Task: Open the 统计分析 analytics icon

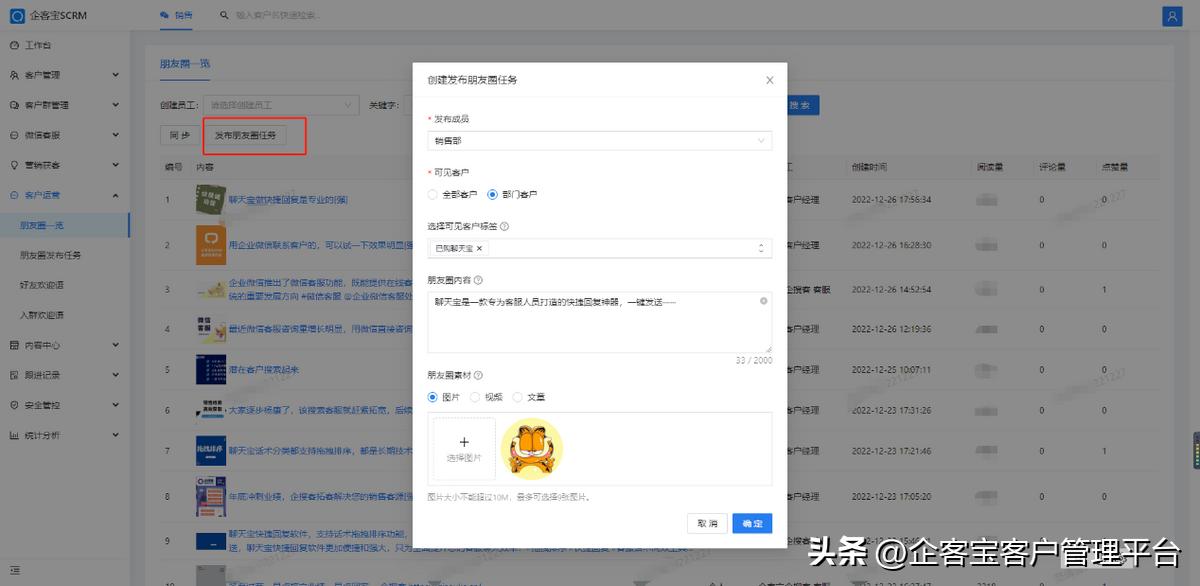Action: (16, 435)
